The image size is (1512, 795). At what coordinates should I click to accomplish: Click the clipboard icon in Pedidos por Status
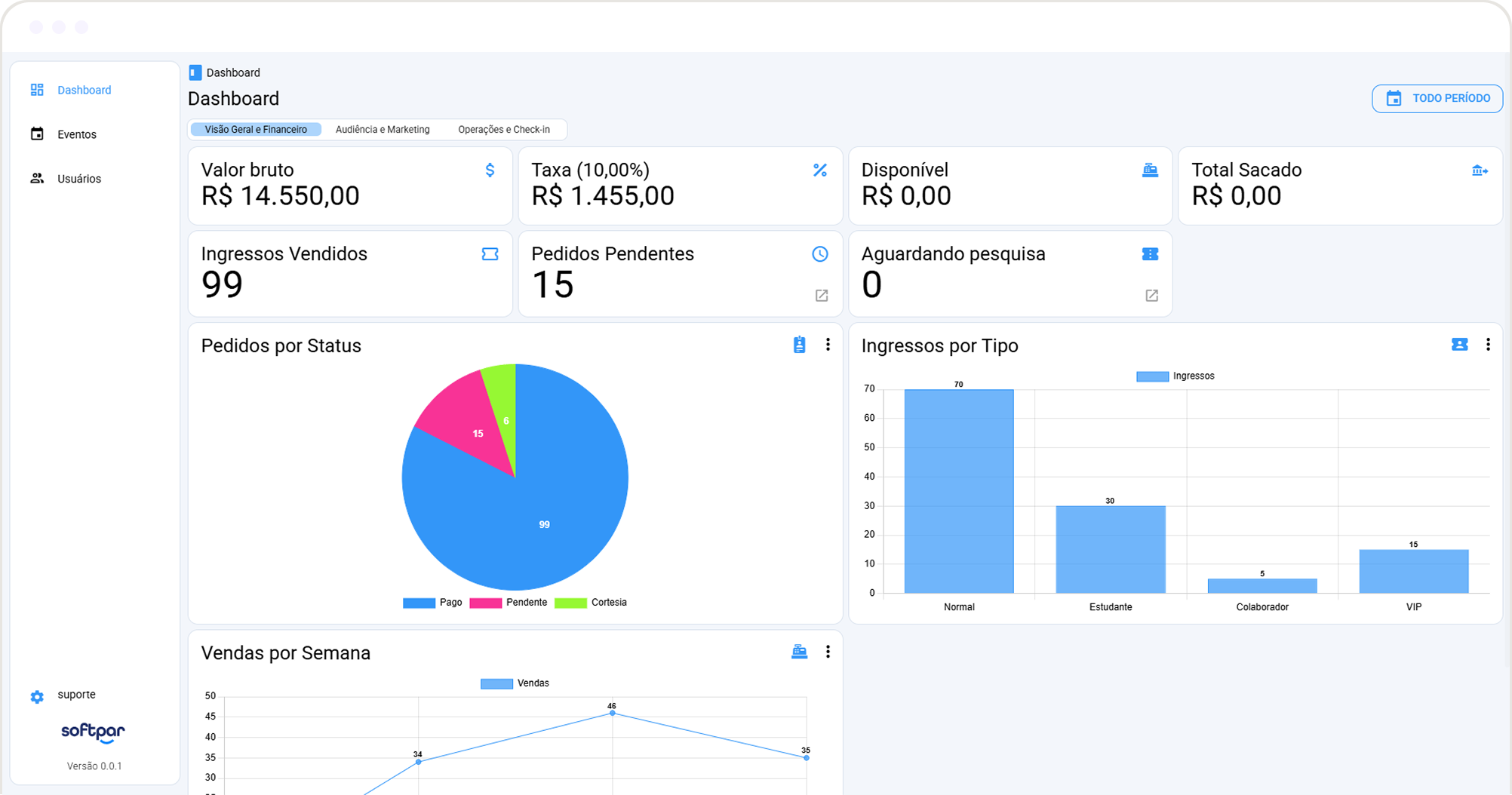tap(799, 345)
